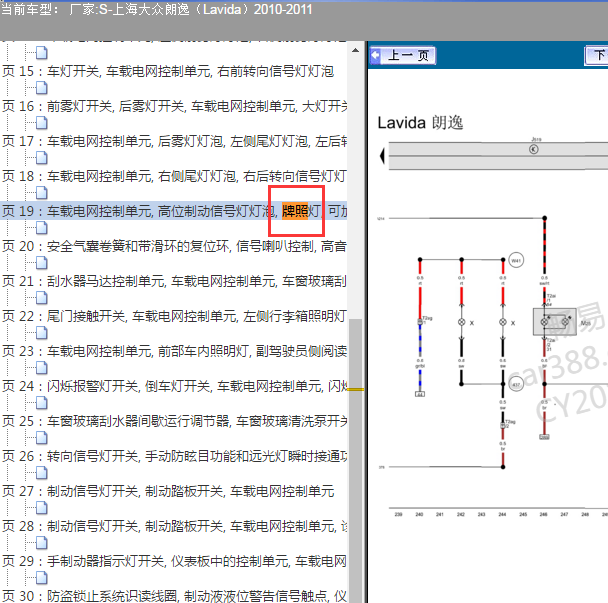Click the 当前车型 vehicle model header text
This screenshot has height=603, width=608.
[157, 9]
